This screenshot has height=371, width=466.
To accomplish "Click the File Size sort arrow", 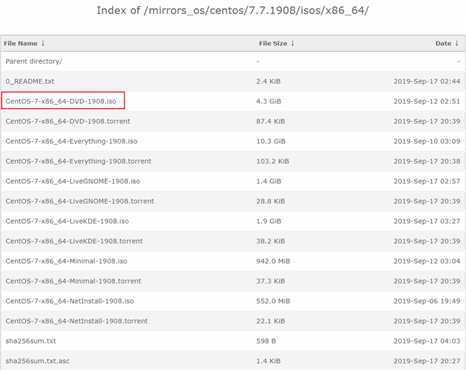I will (x=292, y=44).
